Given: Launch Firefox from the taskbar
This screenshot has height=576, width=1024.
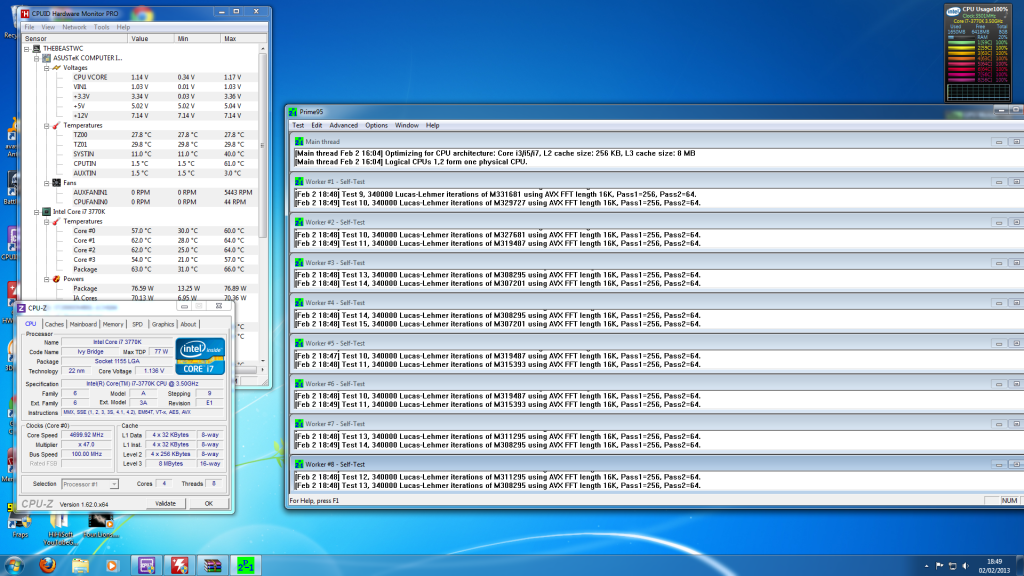Looking at the screenshot, I should coord(47,565).
